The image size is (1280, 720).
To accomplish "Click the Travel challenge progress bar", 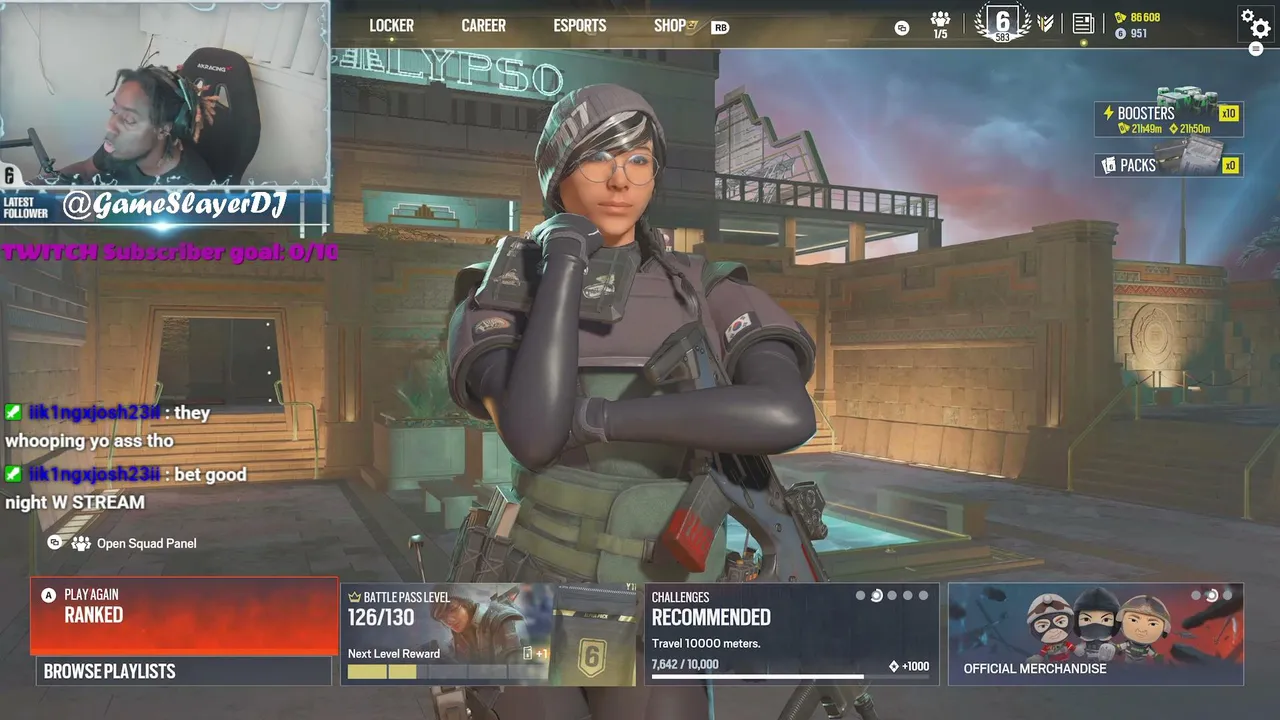I will tap(791, 677).
